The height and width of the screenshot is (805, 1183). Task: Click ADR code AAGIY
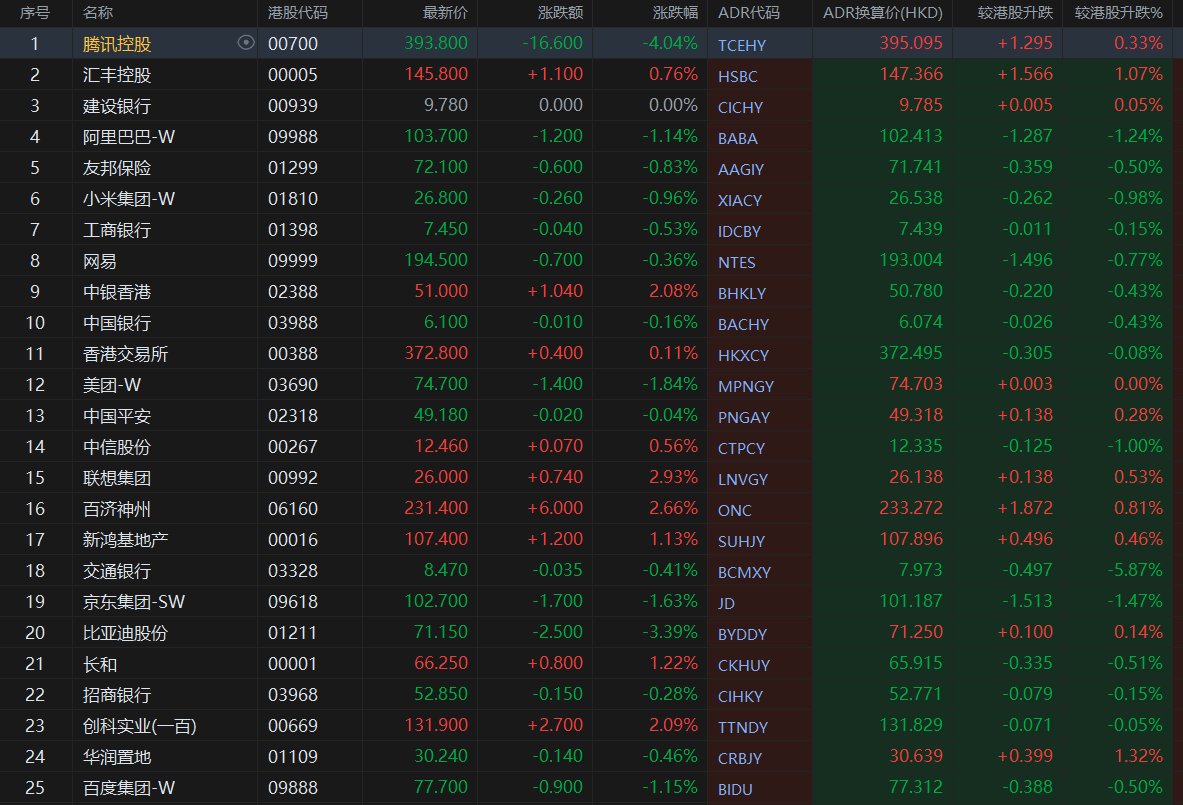(741, 169)
